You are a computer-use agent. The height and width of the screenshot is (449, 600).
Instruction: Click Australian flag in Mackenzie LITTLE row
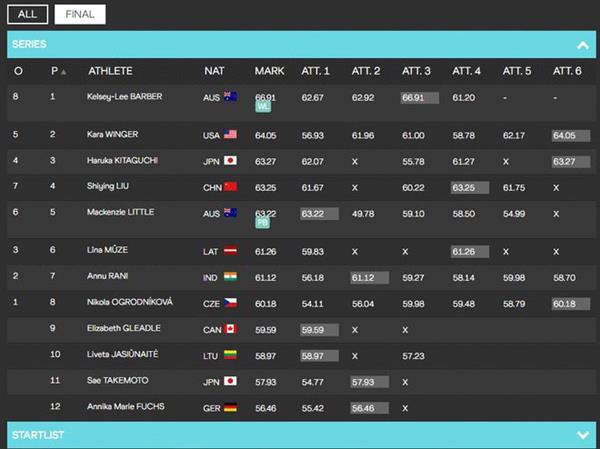coord(230,212)
